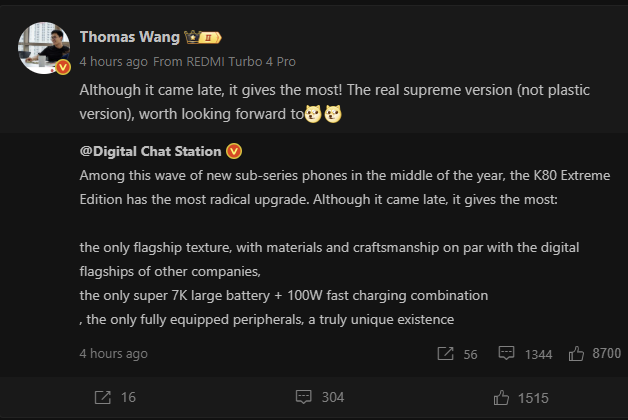Screen dimensions: 628x420
Task: Repost Thomas Wang's post with 16 shares
Action: (114, 398)
